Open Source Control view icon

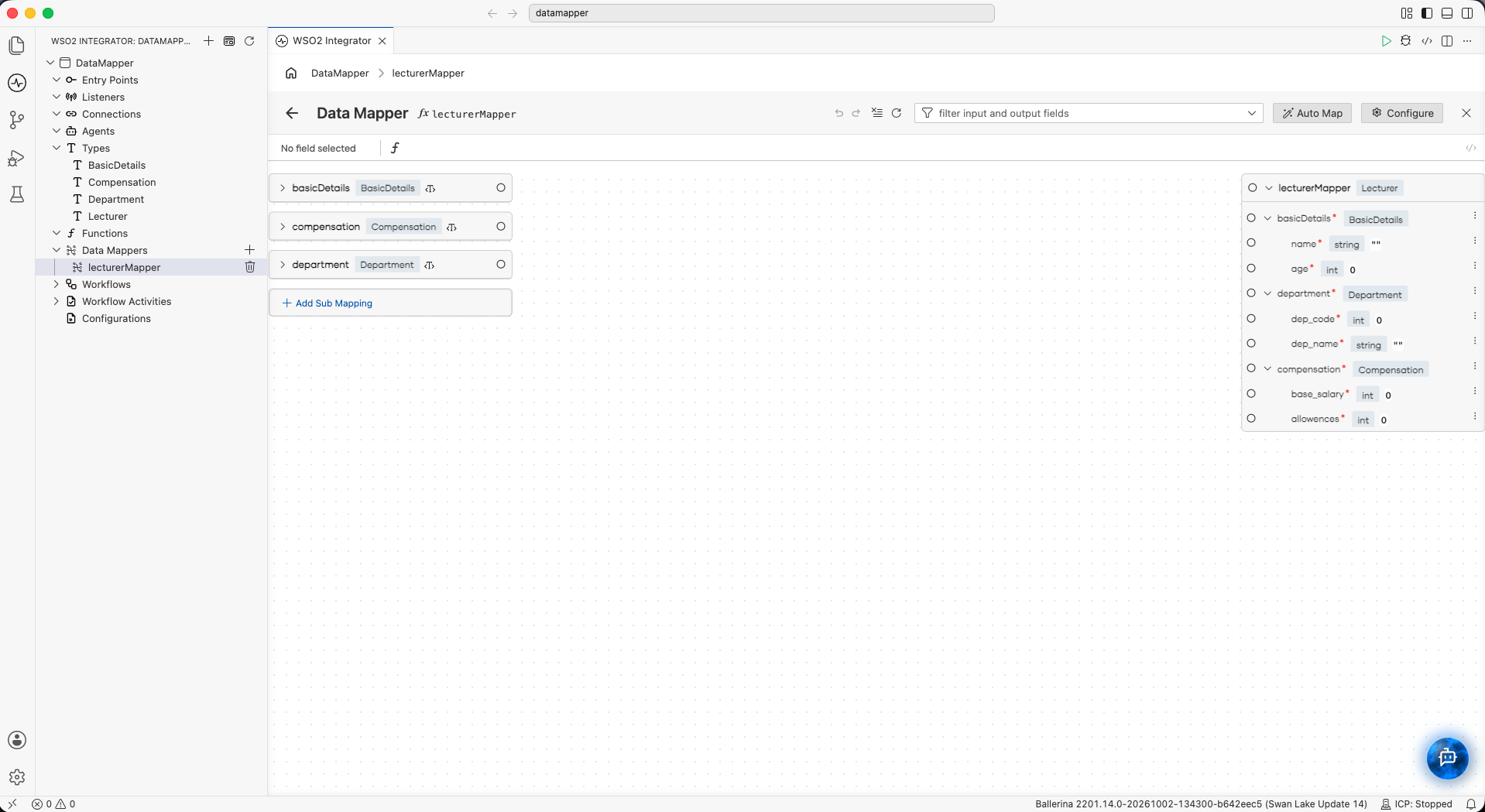(17, 120)
